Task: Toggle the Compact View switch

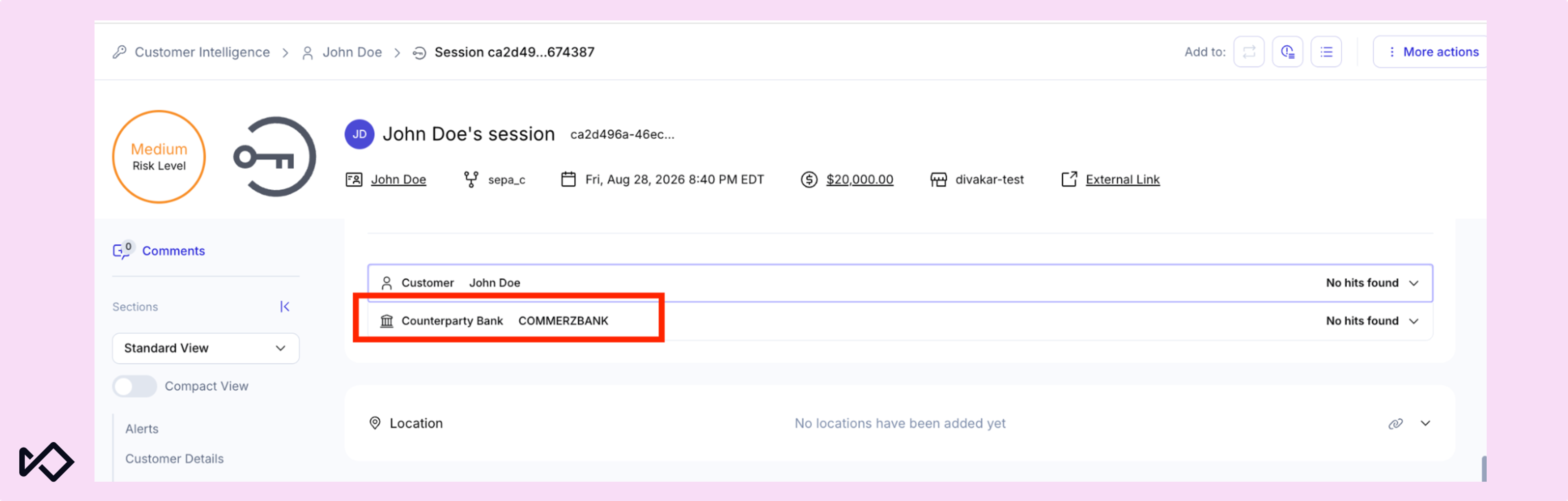Action: (x=134, y=386)
